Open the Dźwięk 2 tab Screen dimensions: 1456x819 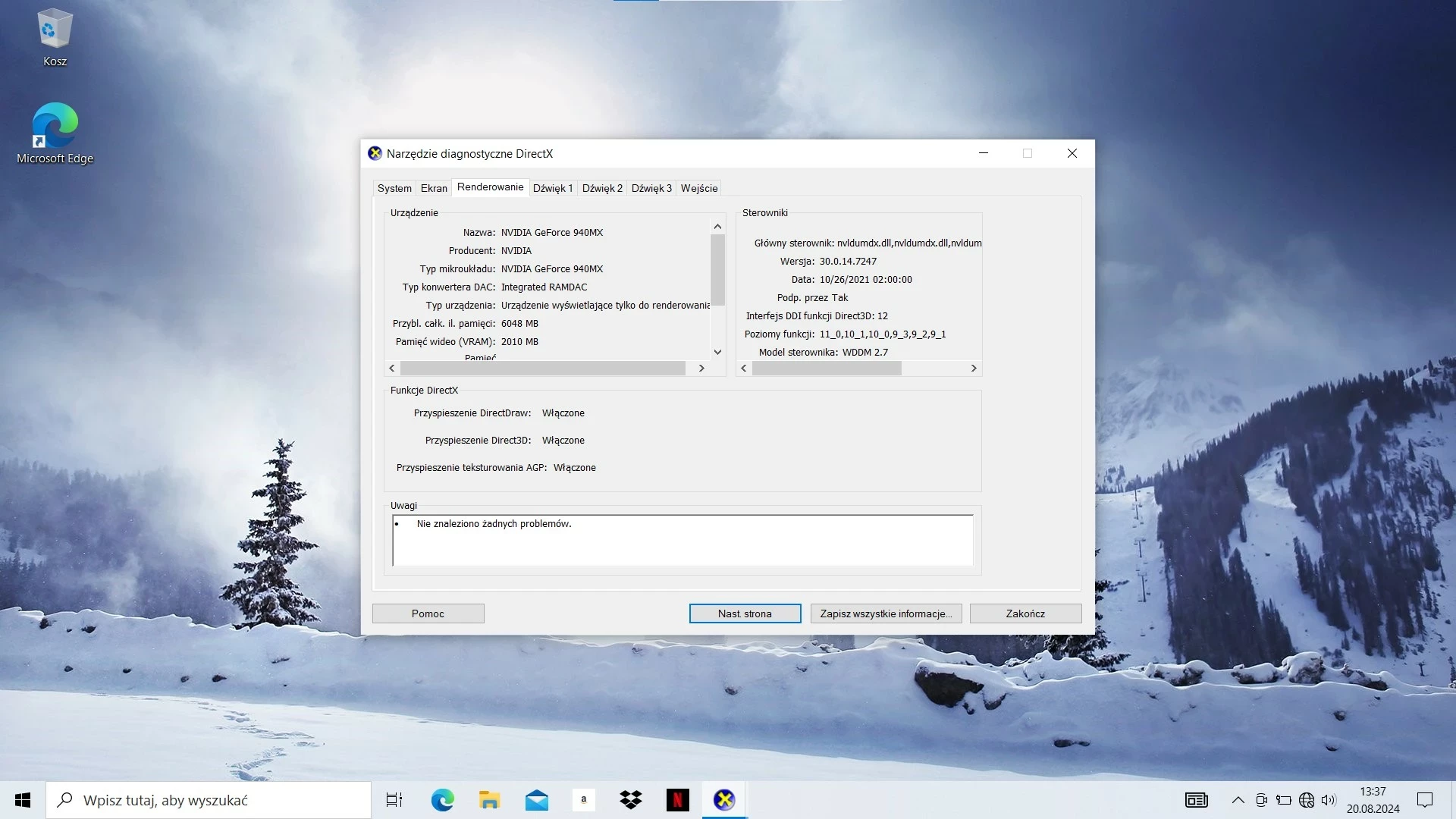(x=602, y=188)
